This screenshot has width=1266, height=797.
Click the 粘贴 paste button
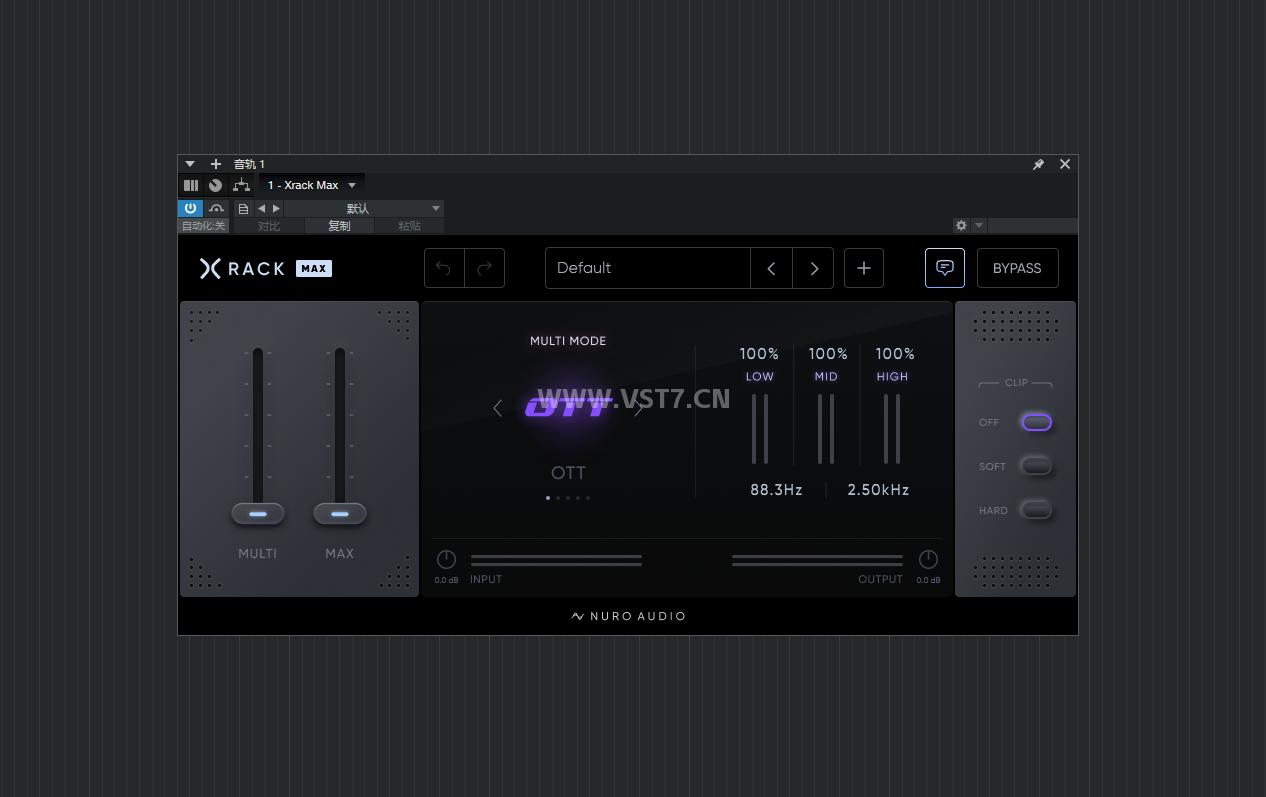pos(409,226)
